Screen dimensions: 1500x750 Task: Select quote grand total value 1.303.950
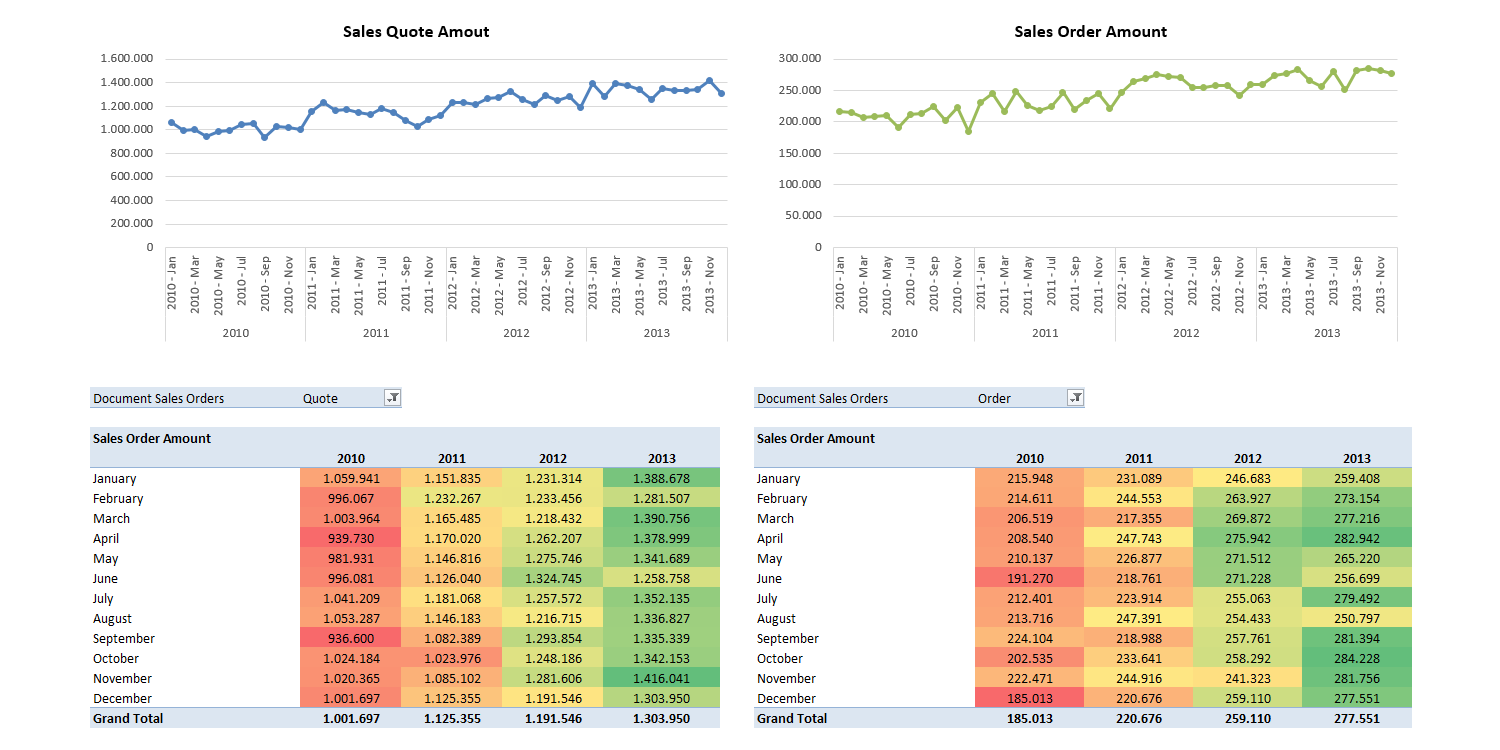click(662, 718)
